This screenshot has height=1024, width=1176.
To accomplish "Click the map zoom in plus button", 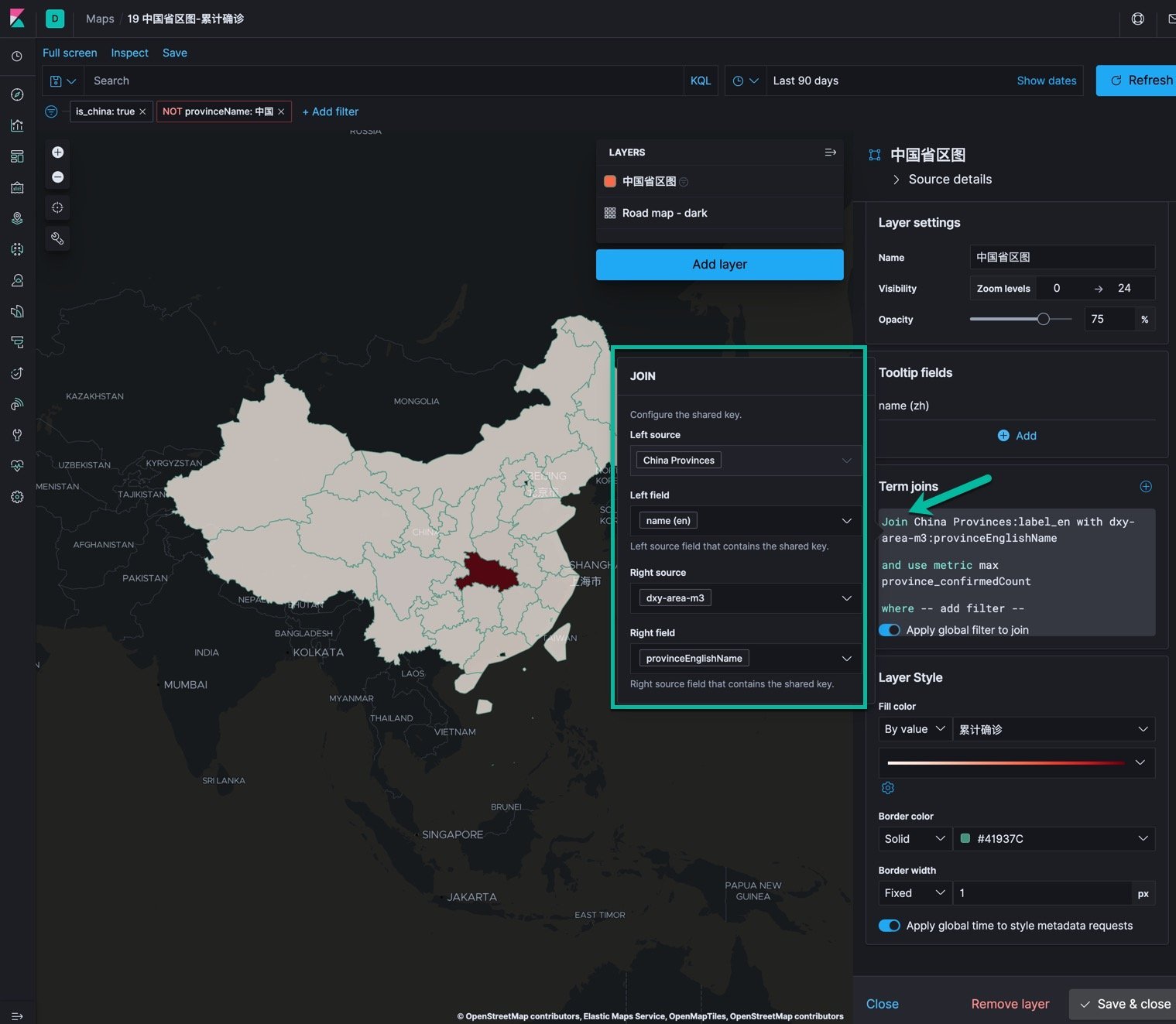I will [x=57, y=152].
